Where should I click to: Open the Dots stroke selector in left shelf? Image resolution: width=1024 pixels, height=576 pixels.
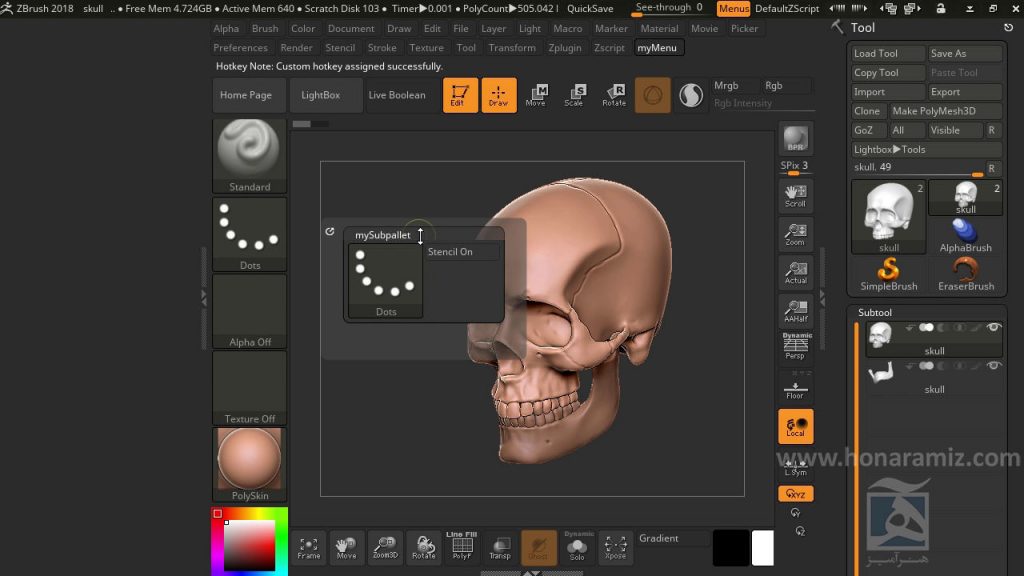point(249,234)
